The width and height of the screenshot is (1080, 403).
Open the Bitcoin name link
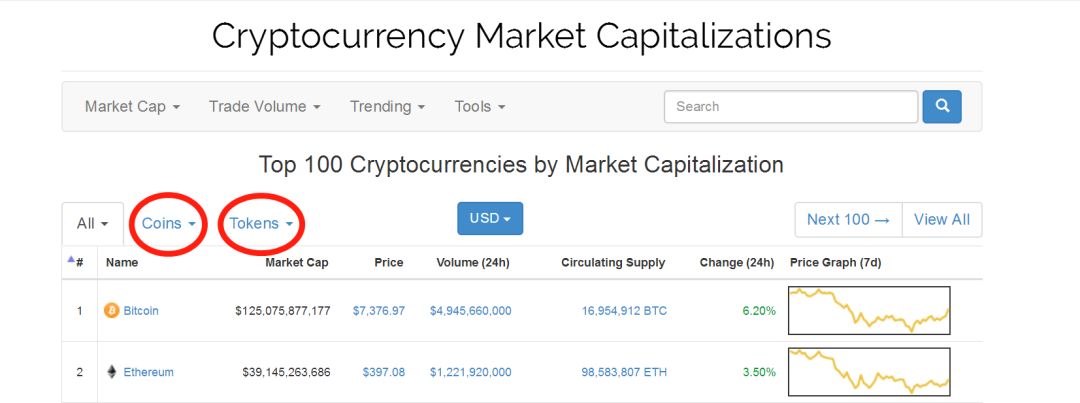(141, 311)
